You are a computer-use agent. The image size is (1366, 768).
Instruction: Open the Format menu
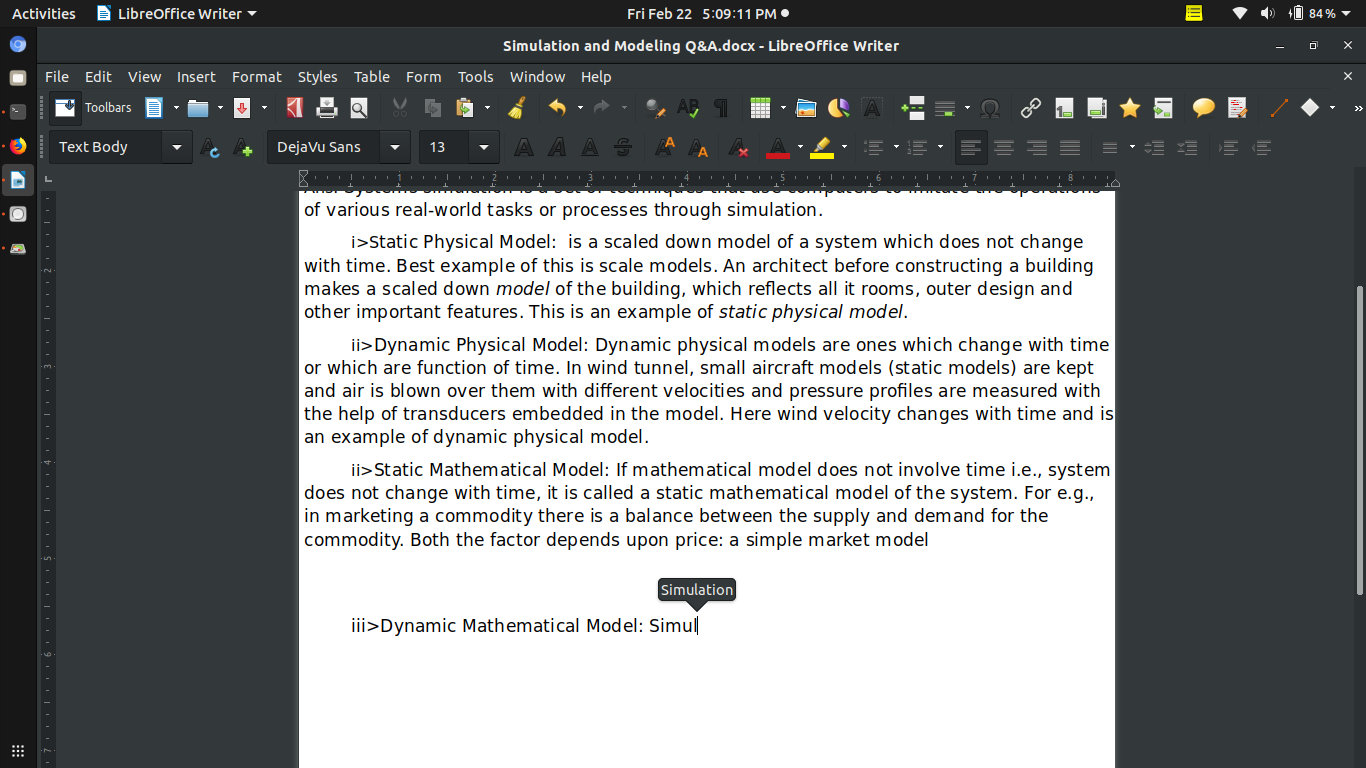point(256,77)
